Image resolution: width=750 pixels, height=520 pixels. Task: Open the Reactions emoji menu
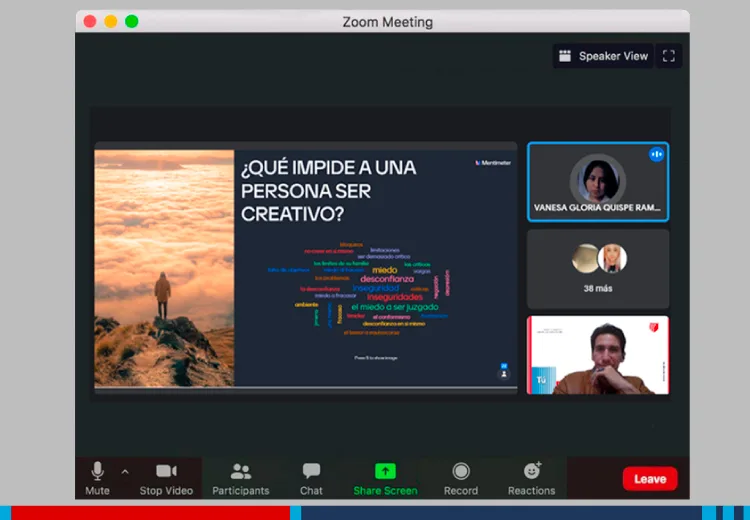tap(531, 478)
